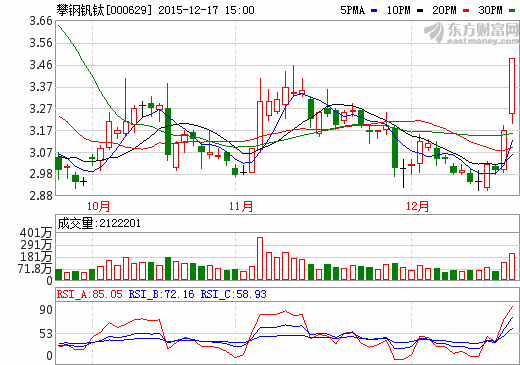The width and height of the screenshot is (520, 365).
Task: Click the red 20PM legend swatch
Action: [x=466, y=11]
